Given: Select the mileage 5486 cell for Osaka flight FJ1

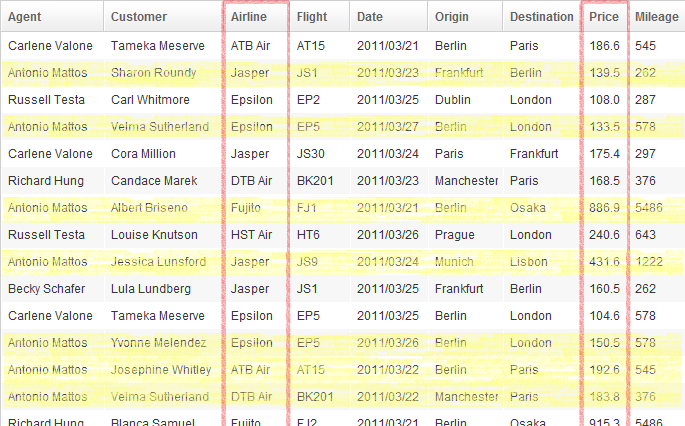Looking at the screenshot, I should tap(657, 208).
